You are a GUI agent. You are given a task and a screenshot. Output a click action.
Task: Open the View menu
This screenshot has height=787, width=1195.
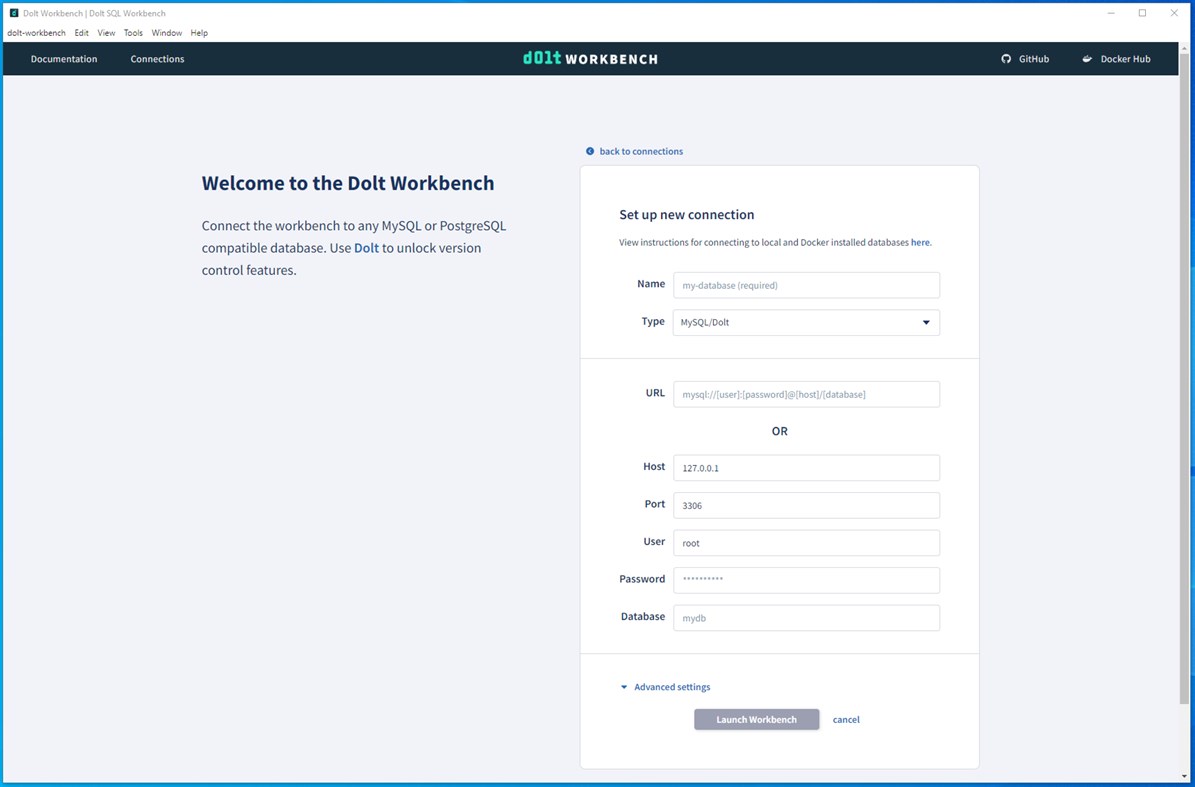[x=107, y=33]
